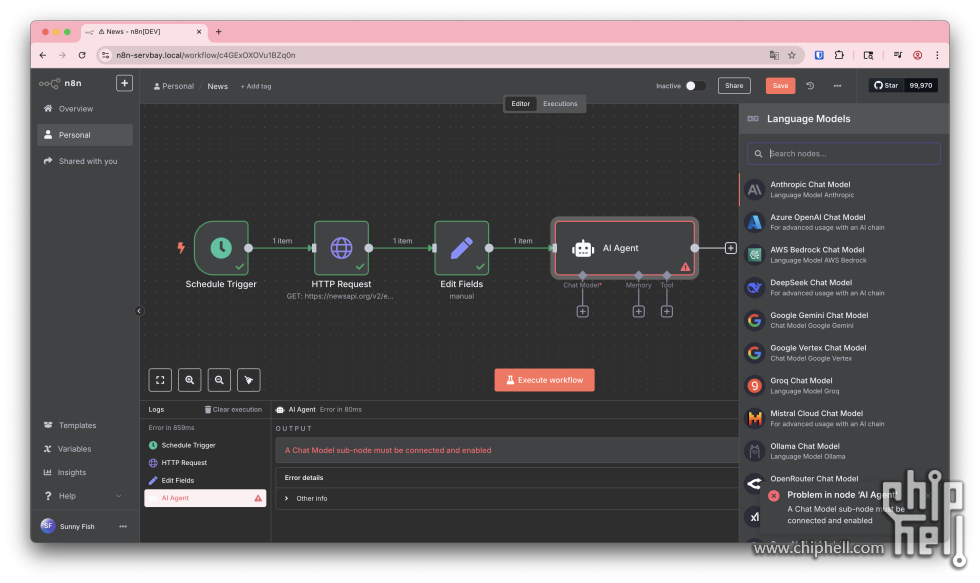This screenshot has width=980, height=583.
Task: Open Shared with you
Action: [85, 161]
